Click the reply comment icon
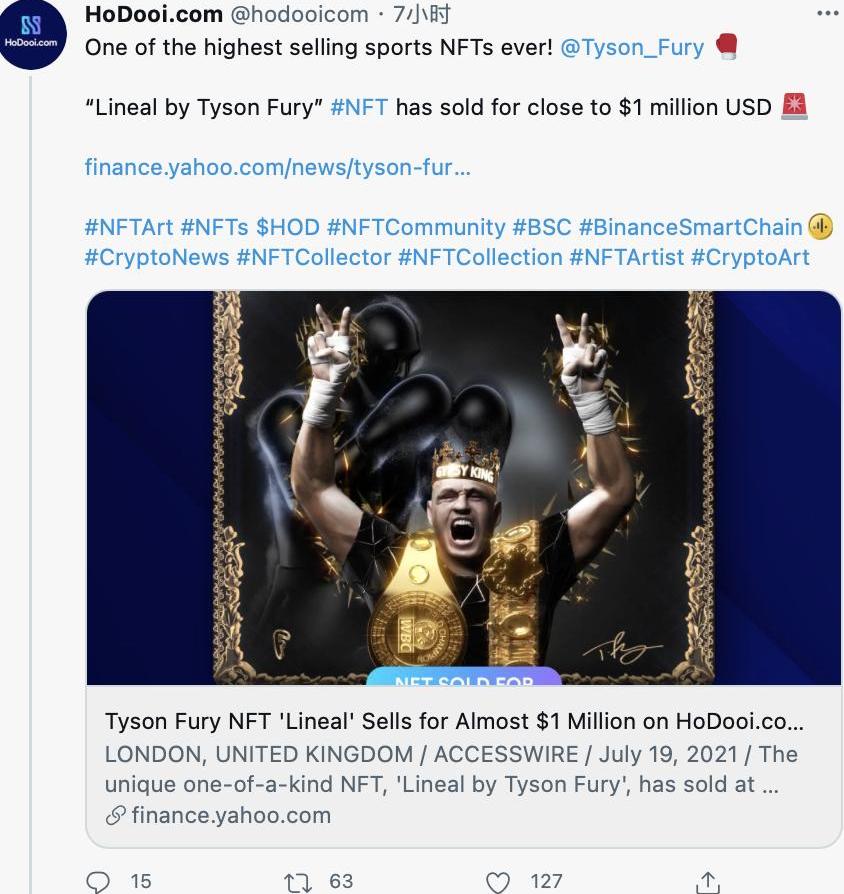Image resolution: width=844 pixels, height=894 pixels. 98,881
